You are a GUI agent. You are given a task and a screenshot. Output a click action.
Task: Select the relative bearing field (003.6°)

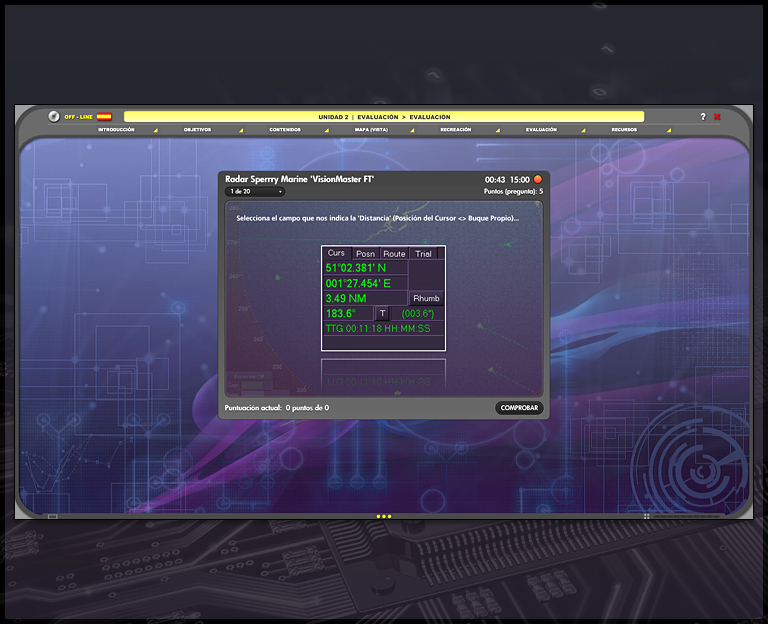click(x=418, y=313)
